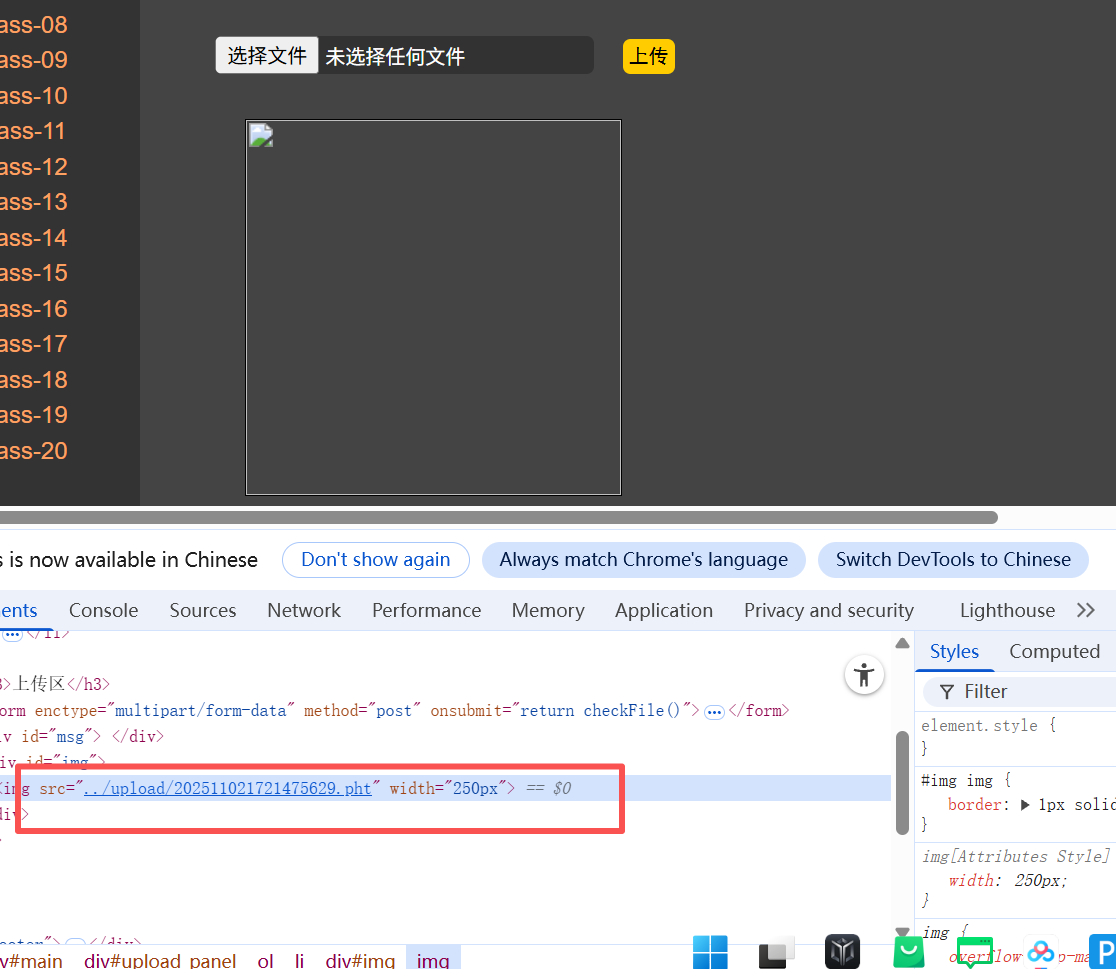1116x969 pixels.
Task: Click the yellow 上传 upload button
Action: click(x=648, y=56)
